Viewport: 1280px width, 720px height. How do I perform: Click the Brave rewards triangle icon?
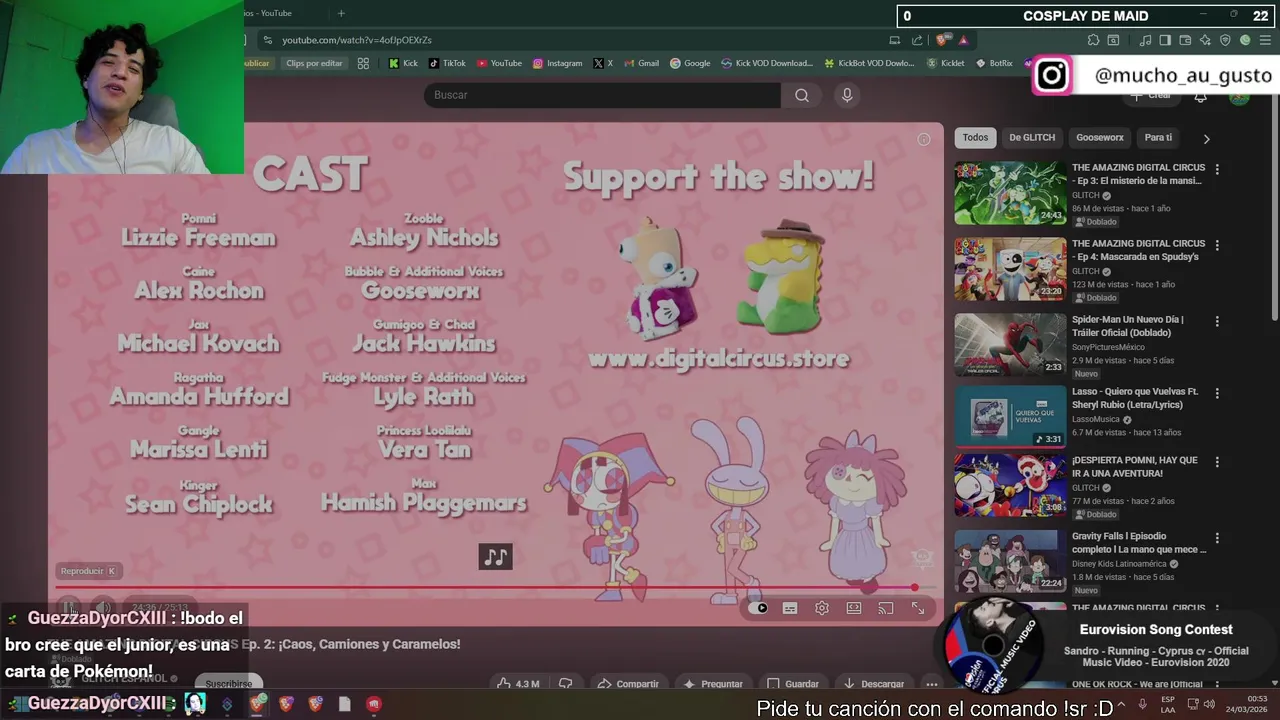click(x=963, y=40)
